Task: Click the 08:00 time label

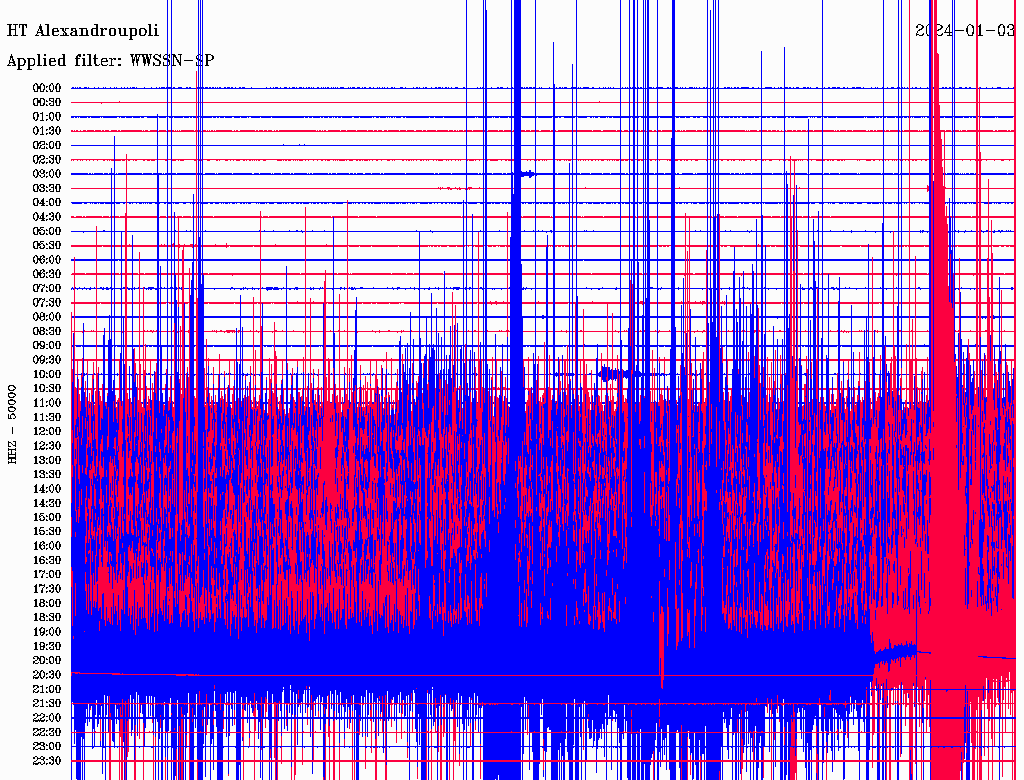Action: coord(47,317)
